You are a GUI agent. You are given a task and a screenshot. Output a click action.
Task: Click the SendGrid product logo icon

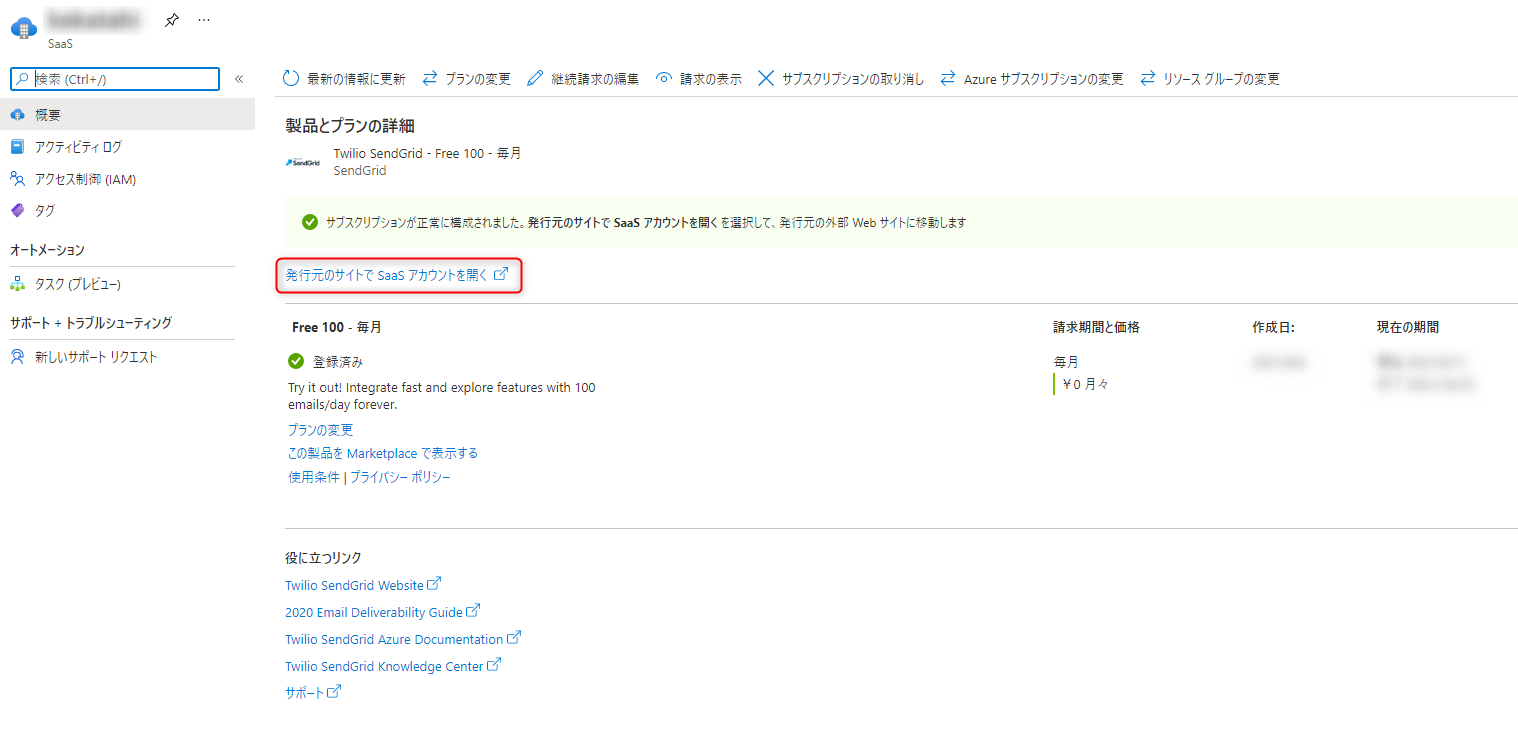pyautogui.click(x=303, y=161)
